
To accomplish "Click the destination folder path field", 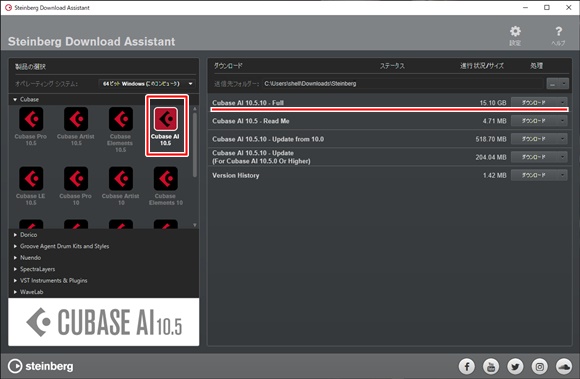I will click(x=403, y=84).
